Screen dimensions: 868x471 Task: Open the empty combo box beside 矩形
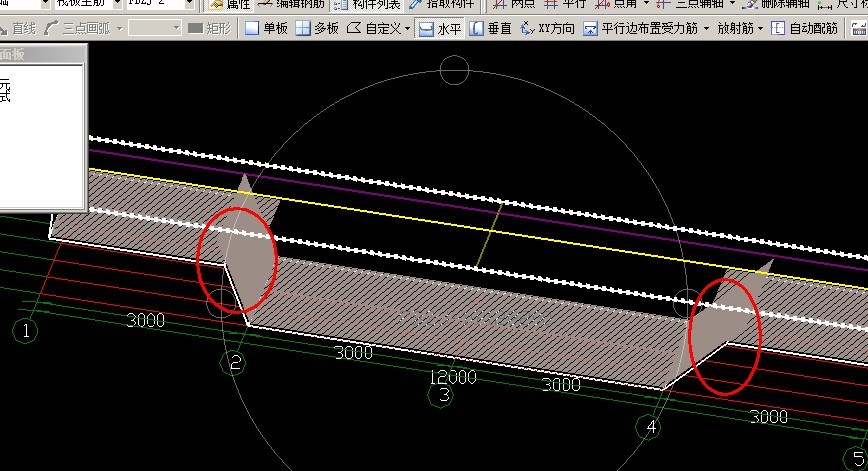(x=154, y=28)
